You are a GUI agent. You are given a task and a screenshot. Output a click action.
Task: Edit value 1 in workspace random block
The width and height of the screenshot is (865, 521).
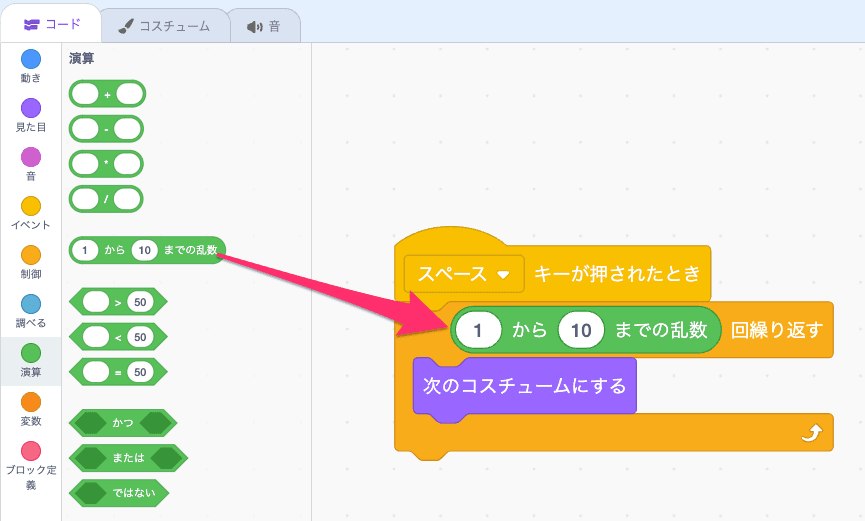(x=478, y=330)
